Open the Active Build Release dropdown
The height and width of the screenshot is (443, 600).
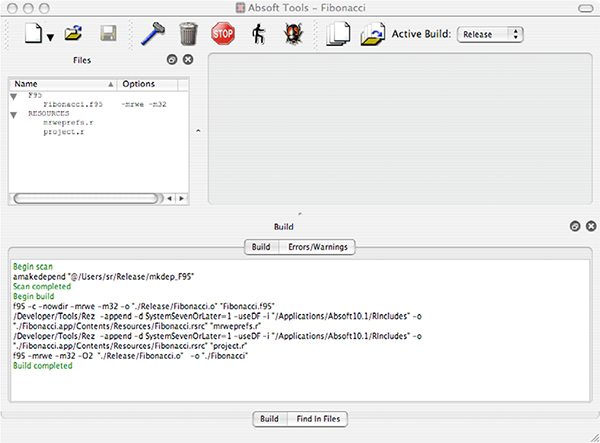pyautogui.click(x=490, y=34)
